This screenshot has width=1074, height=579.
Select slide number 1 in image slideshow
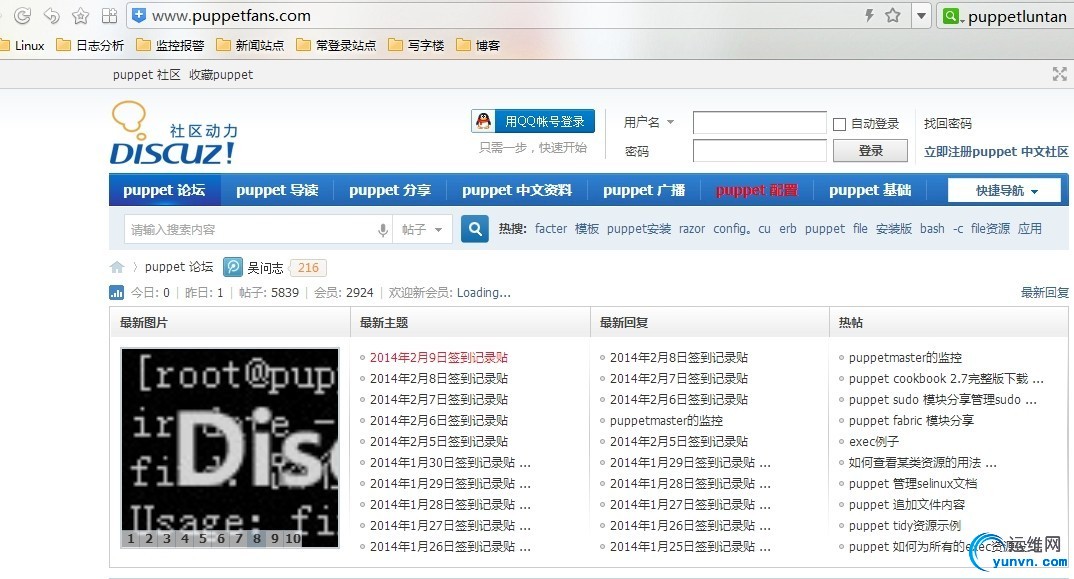(131, 539)
